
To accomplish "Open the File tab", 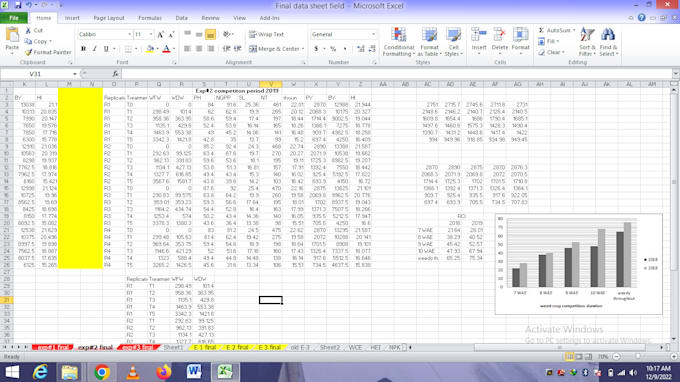I will pos(14,18).
